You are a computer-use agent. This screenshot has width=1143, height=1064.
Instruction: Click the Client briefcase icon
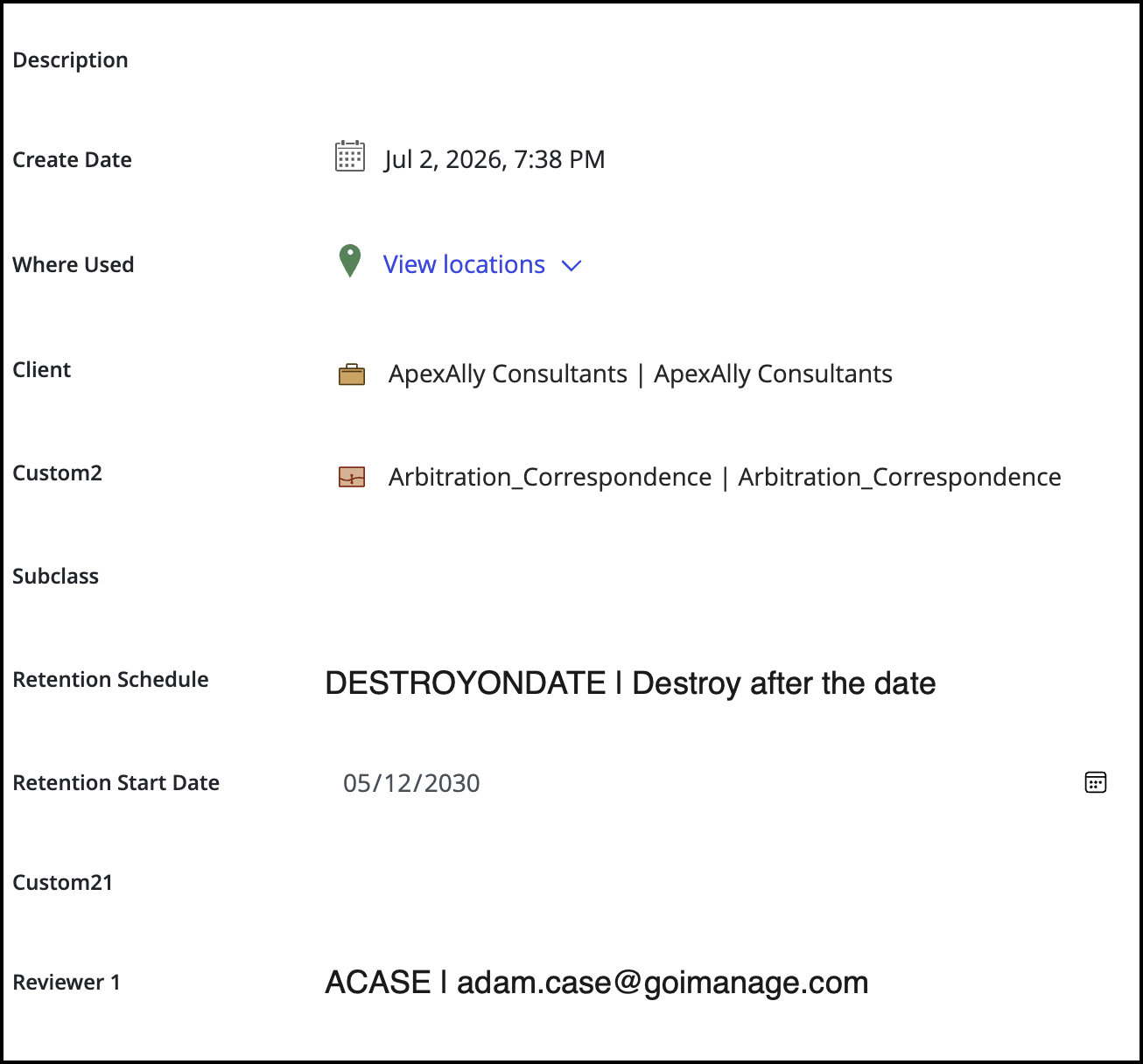pos(352,374)
